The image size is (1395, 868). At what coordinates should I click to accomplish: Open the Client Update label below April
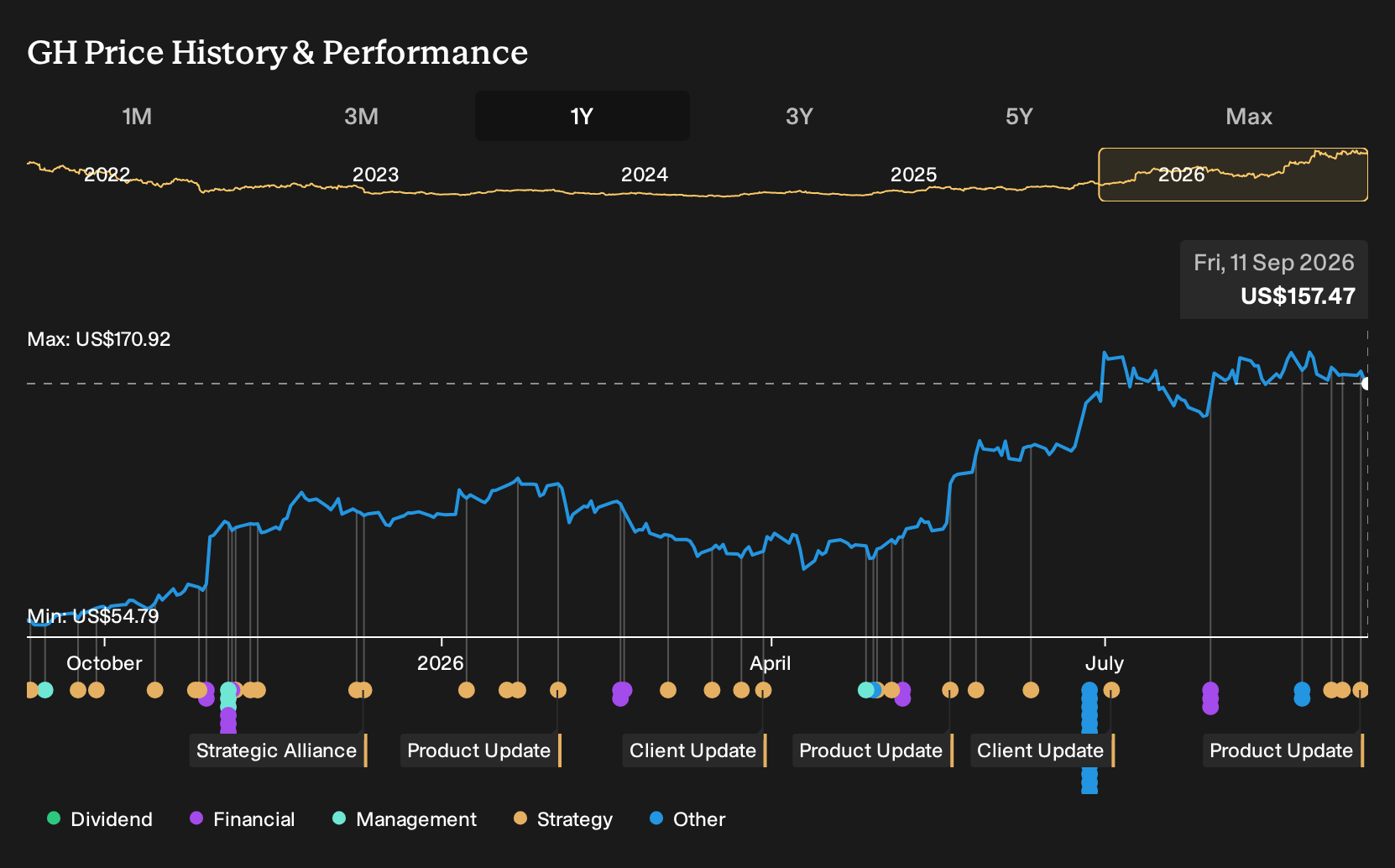click(x=694, y=750)
